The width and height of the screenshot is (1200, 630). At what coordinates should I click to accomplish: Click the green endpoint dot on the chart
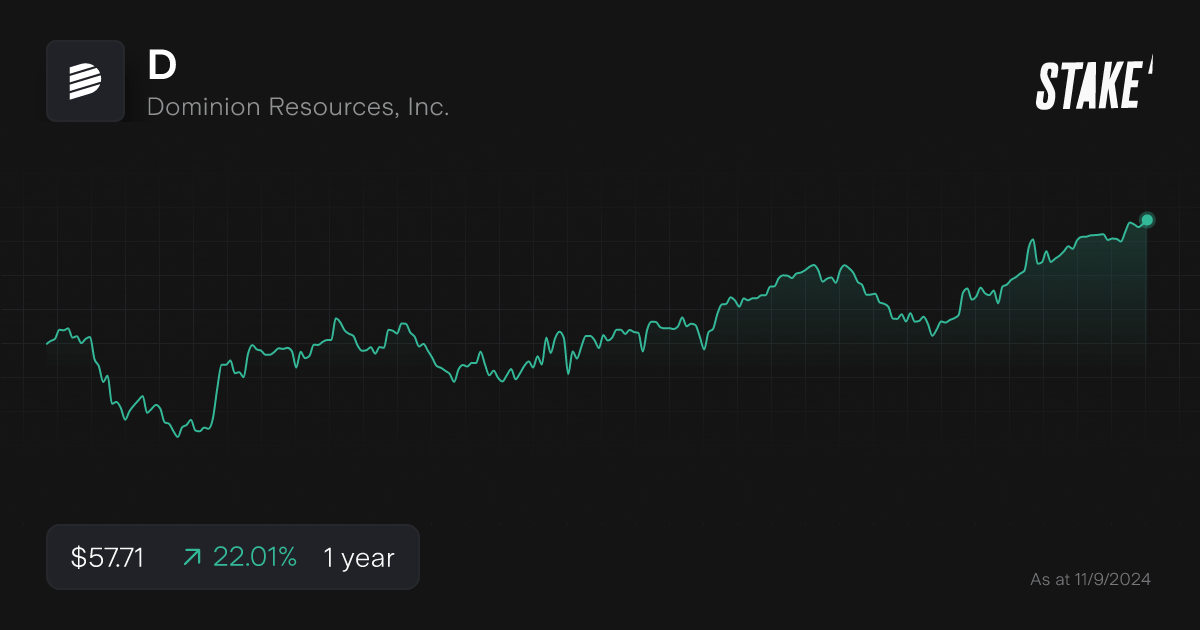coord(1146,219)
